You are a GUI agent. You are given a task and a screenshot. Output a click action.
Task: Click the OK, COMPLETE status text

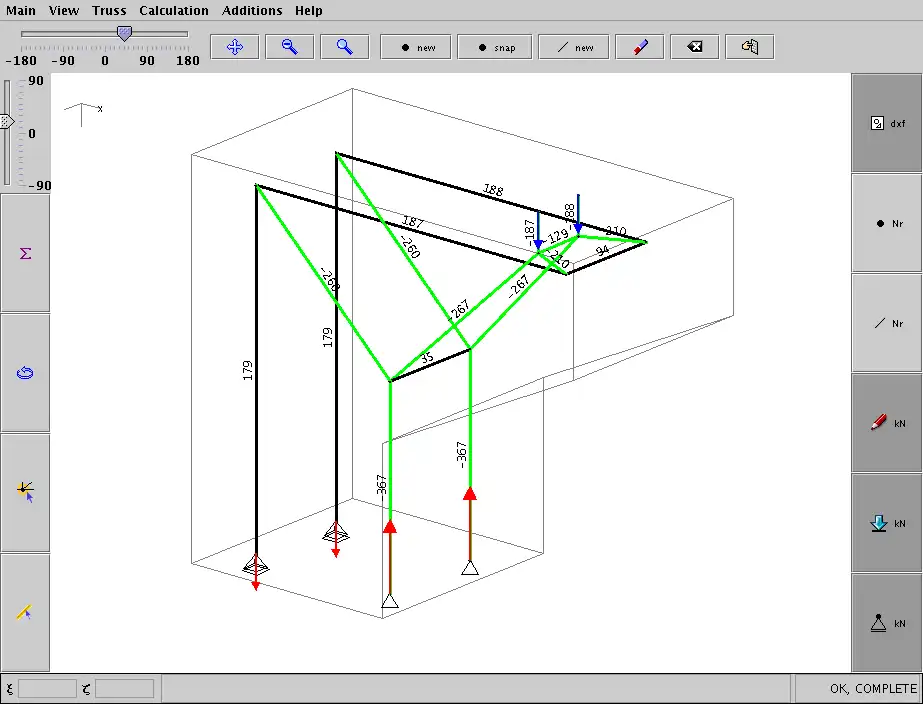(x=873, y=689)
